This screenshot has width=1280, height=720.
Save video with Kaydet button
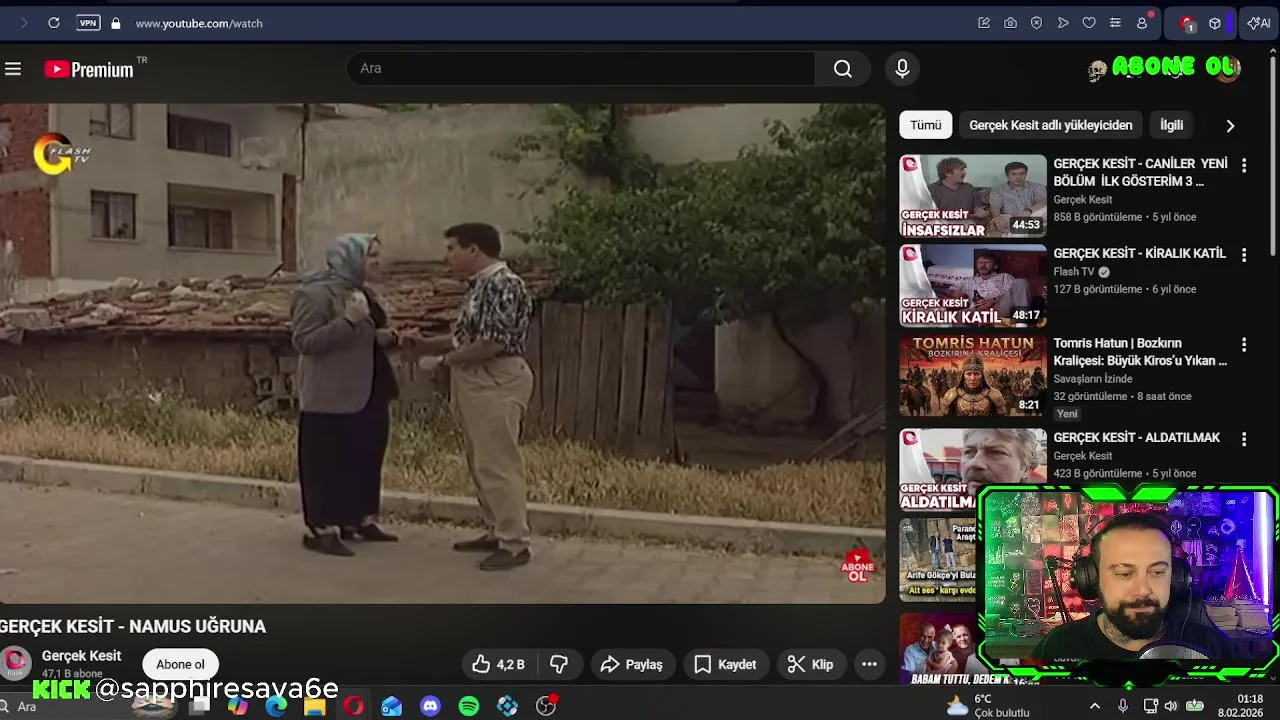tap(725, 664)
